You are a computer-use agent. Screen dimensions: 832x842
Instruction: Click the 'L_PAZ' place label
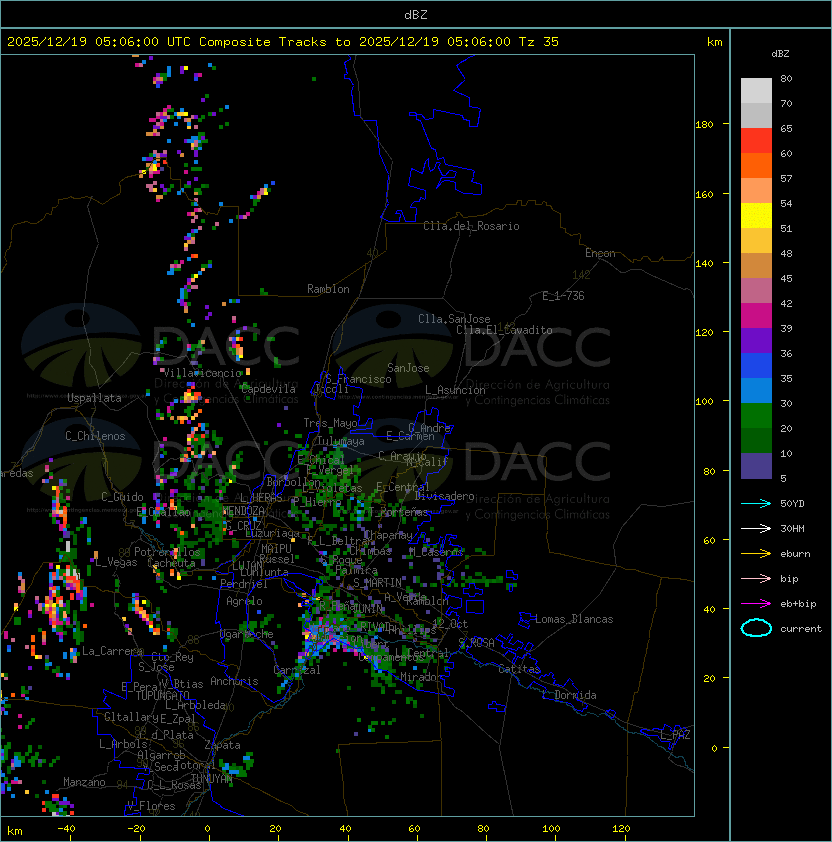(x=675, y=735)
